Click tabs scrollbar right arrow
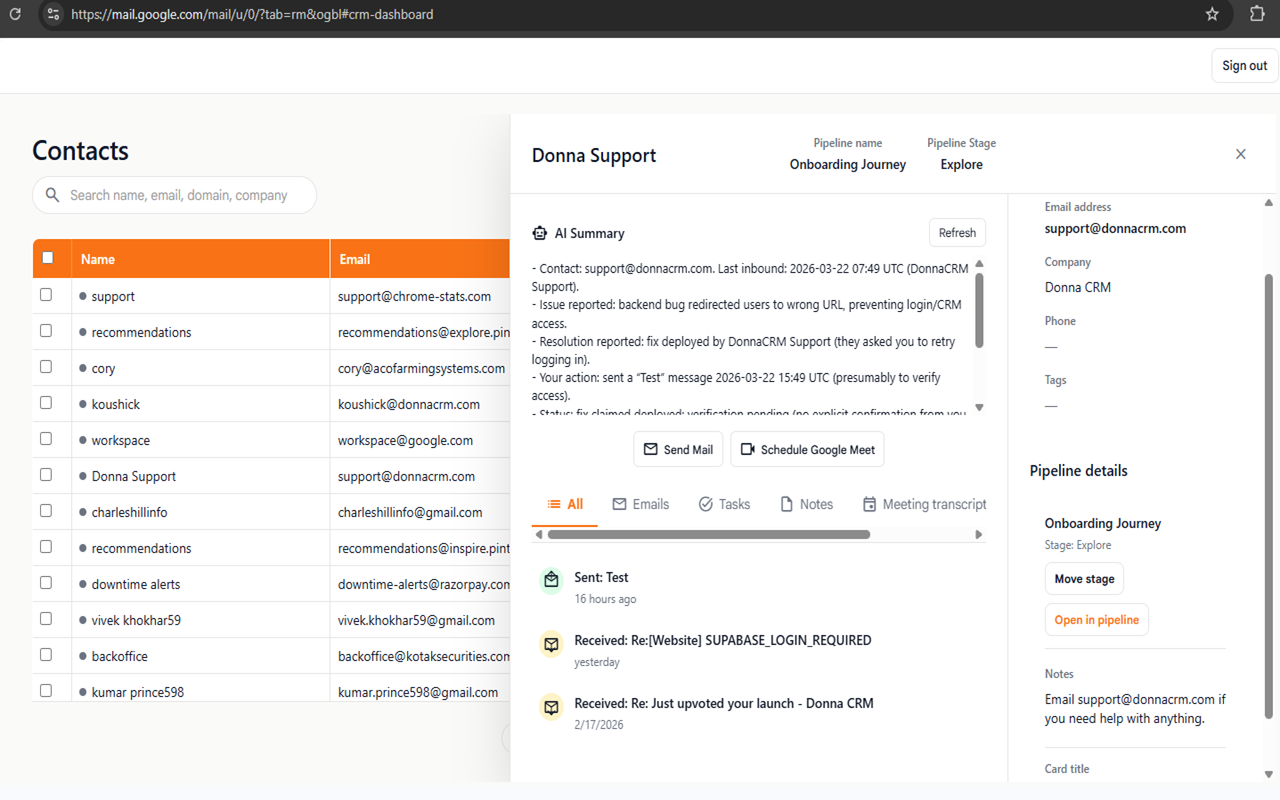This screenshot has height=800, width=1280. pos(979,534)
